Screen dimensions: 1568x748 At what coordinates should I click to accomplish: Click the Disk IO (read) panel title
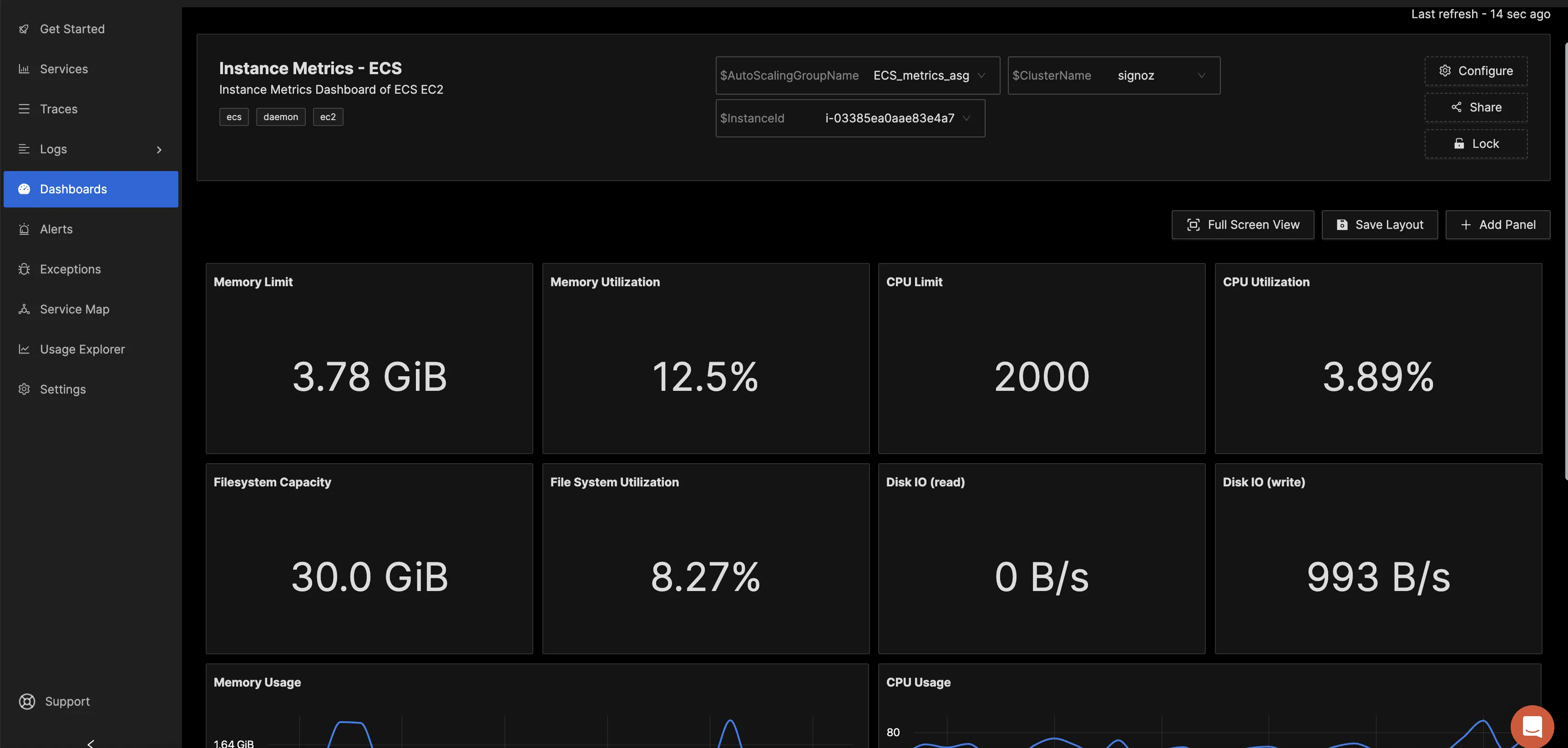[x=925, y=483]
